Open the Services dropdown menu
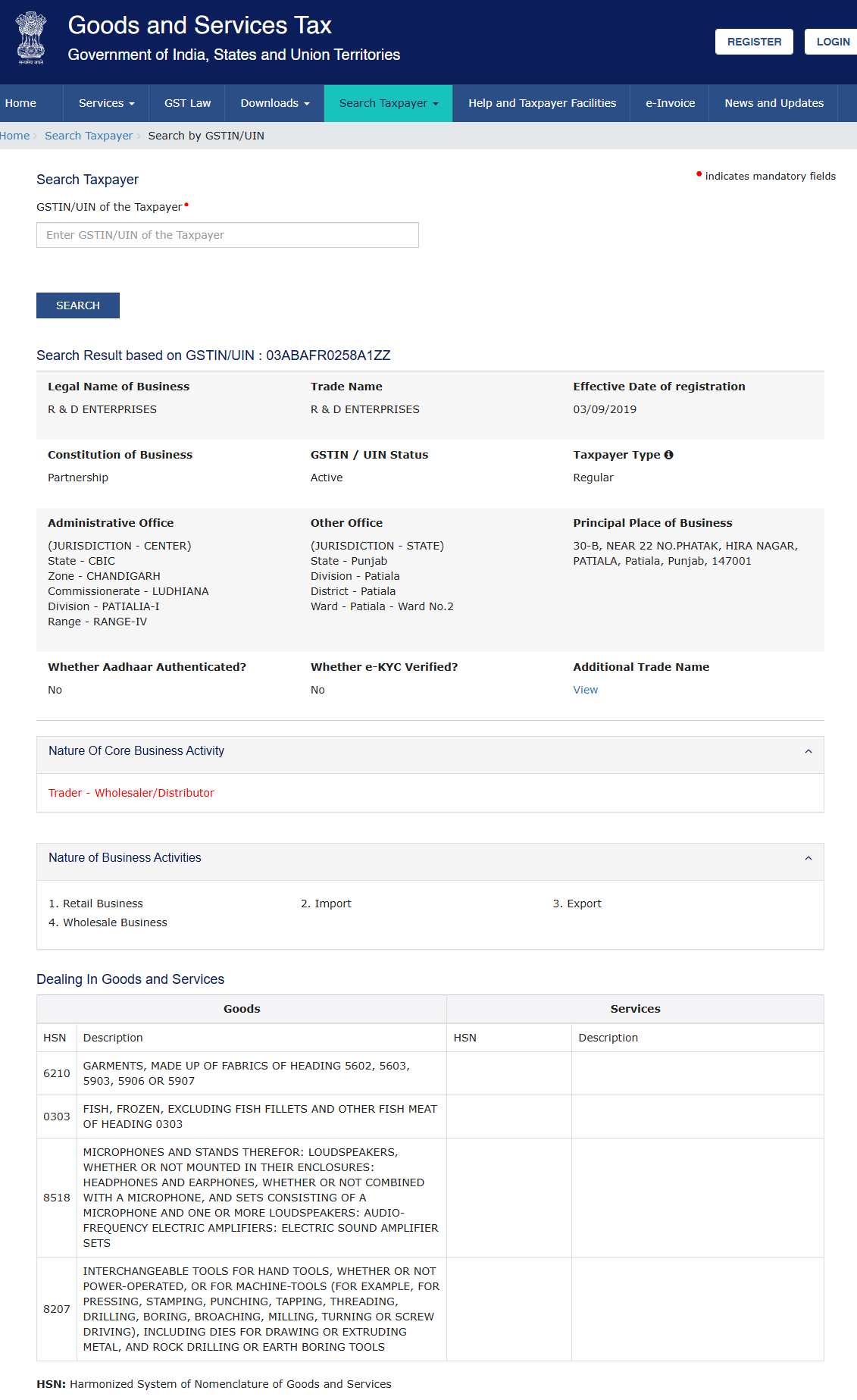Screen dimensions: 857x1400 (x=107, y=103)
